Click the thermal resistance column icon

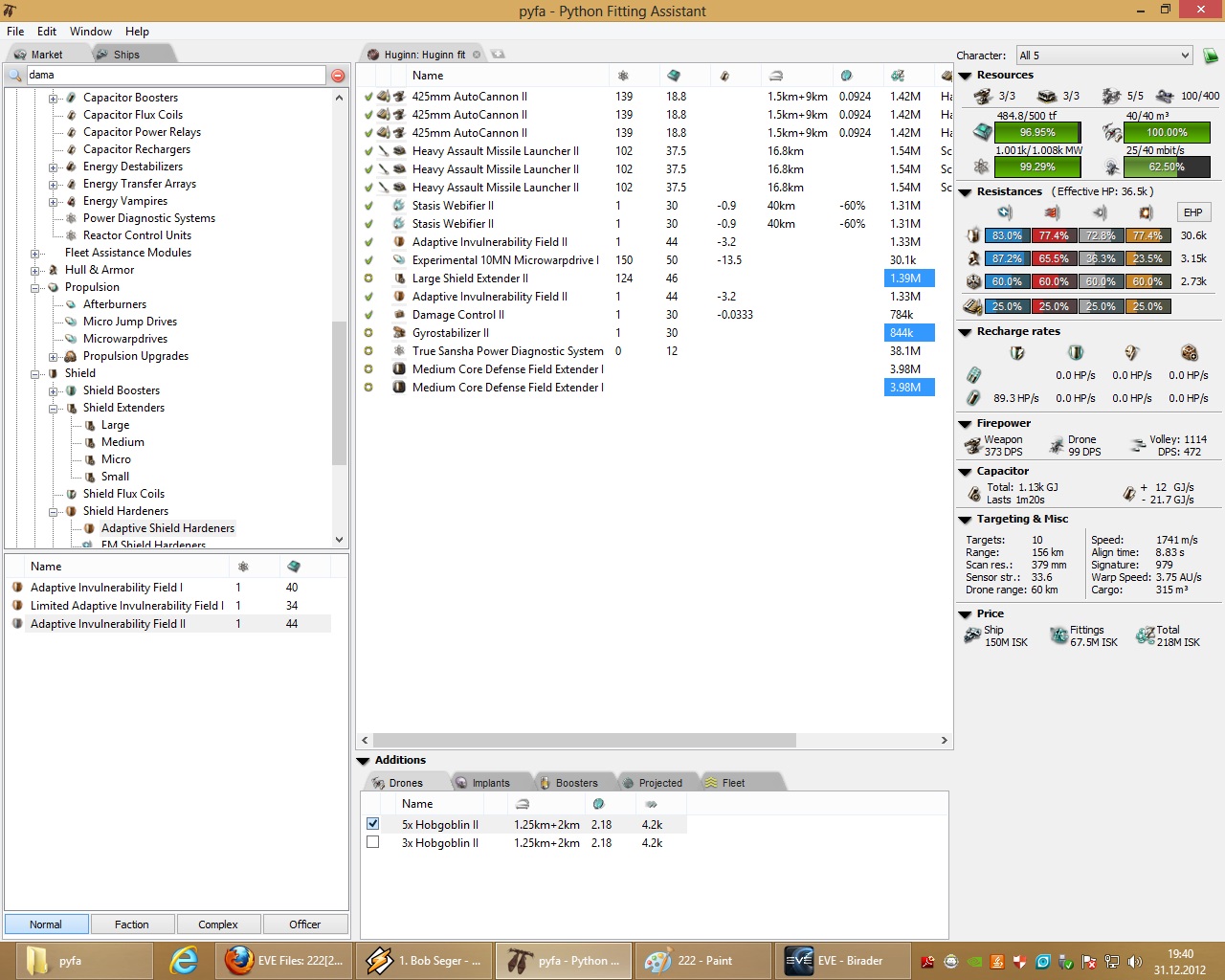[1053, 212]
